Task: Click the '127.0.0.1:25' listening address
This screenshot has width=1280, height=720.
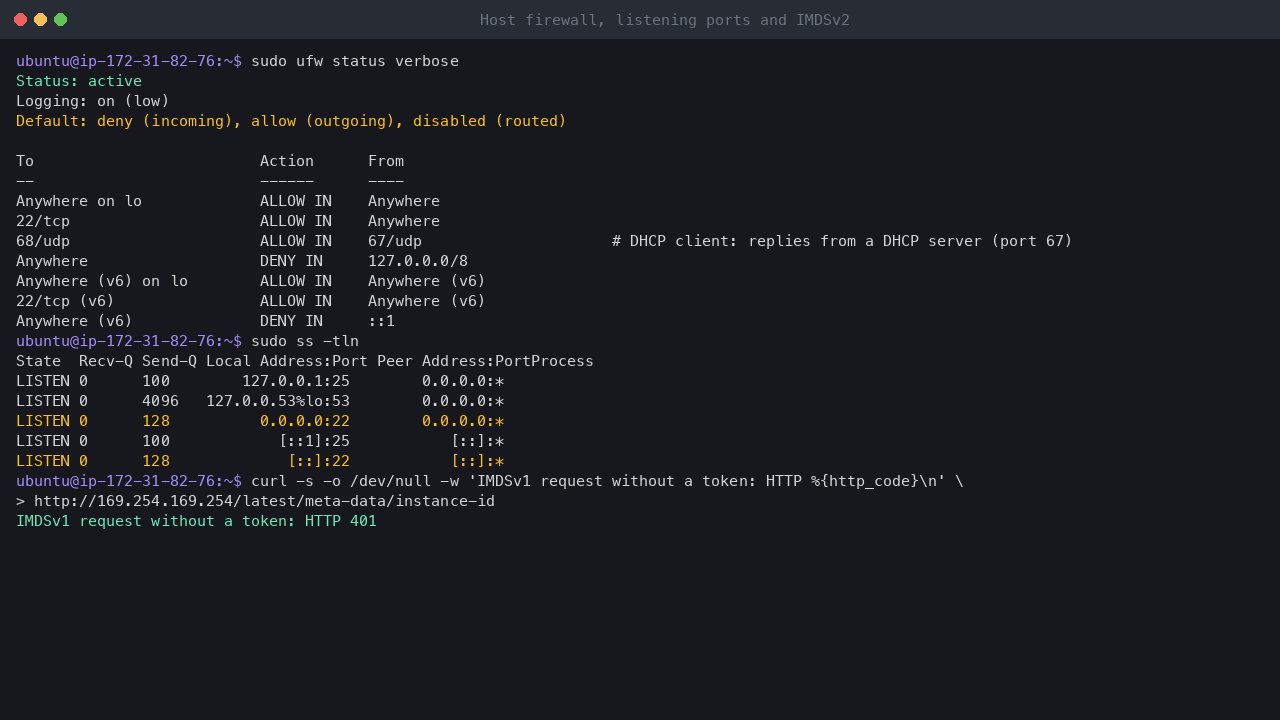Action: pos(296,381)
